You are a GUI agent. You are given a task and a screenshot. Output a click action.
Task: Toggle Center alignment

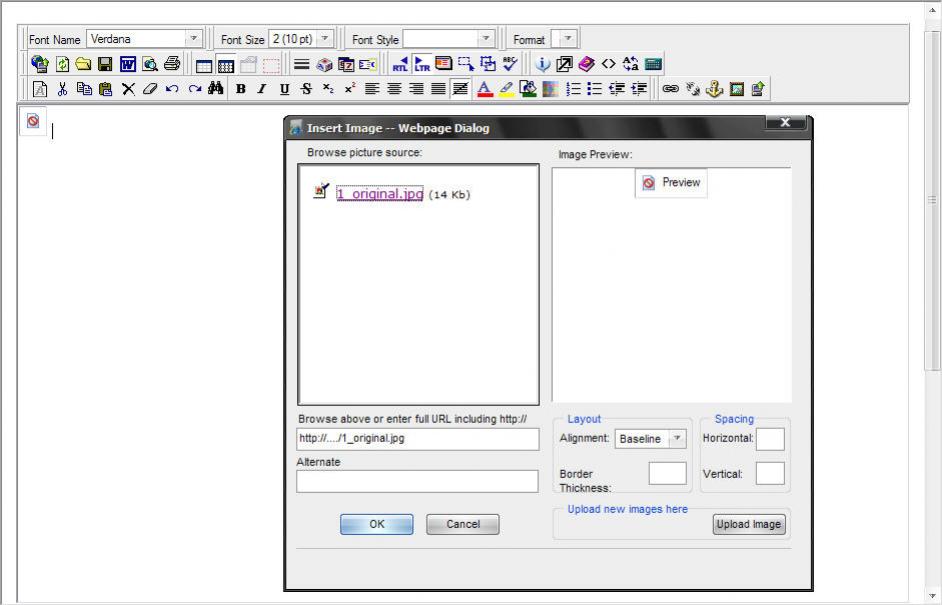point(394,89)
